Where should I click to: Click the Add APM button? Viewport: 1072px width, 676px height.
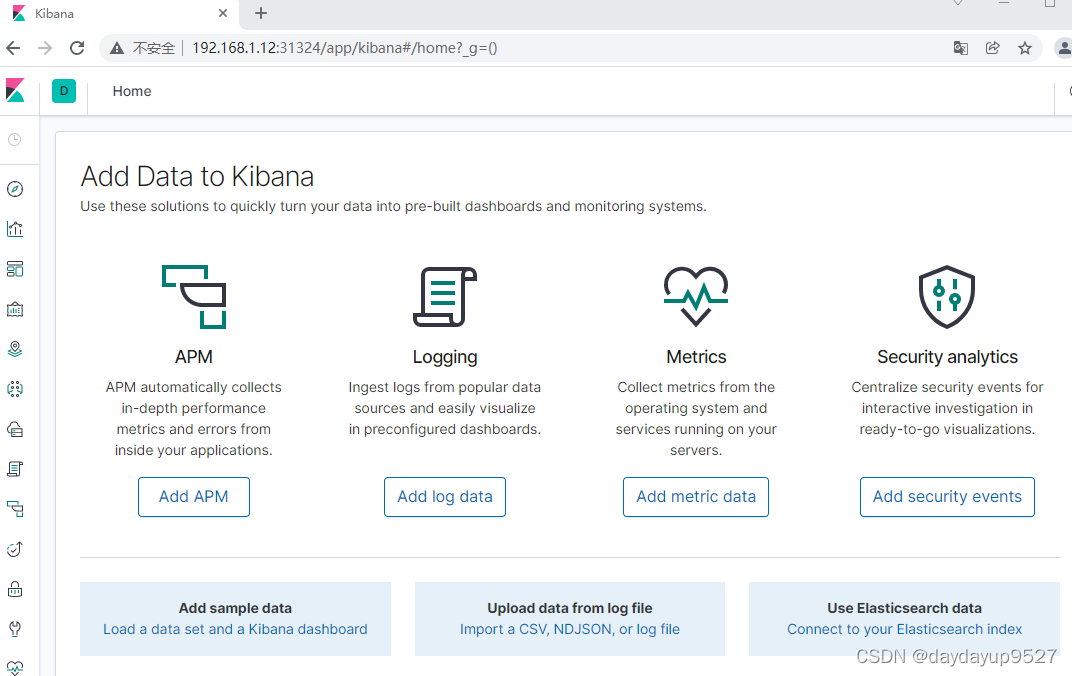[193, 497]
